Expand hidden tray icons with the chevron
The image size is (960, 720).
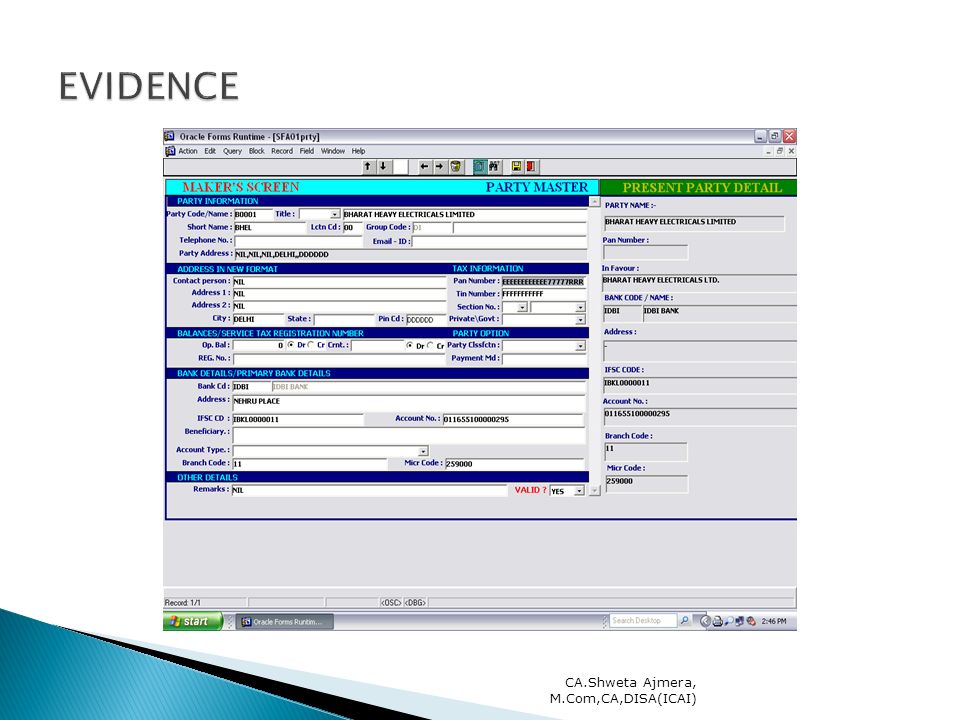(704, 621)
